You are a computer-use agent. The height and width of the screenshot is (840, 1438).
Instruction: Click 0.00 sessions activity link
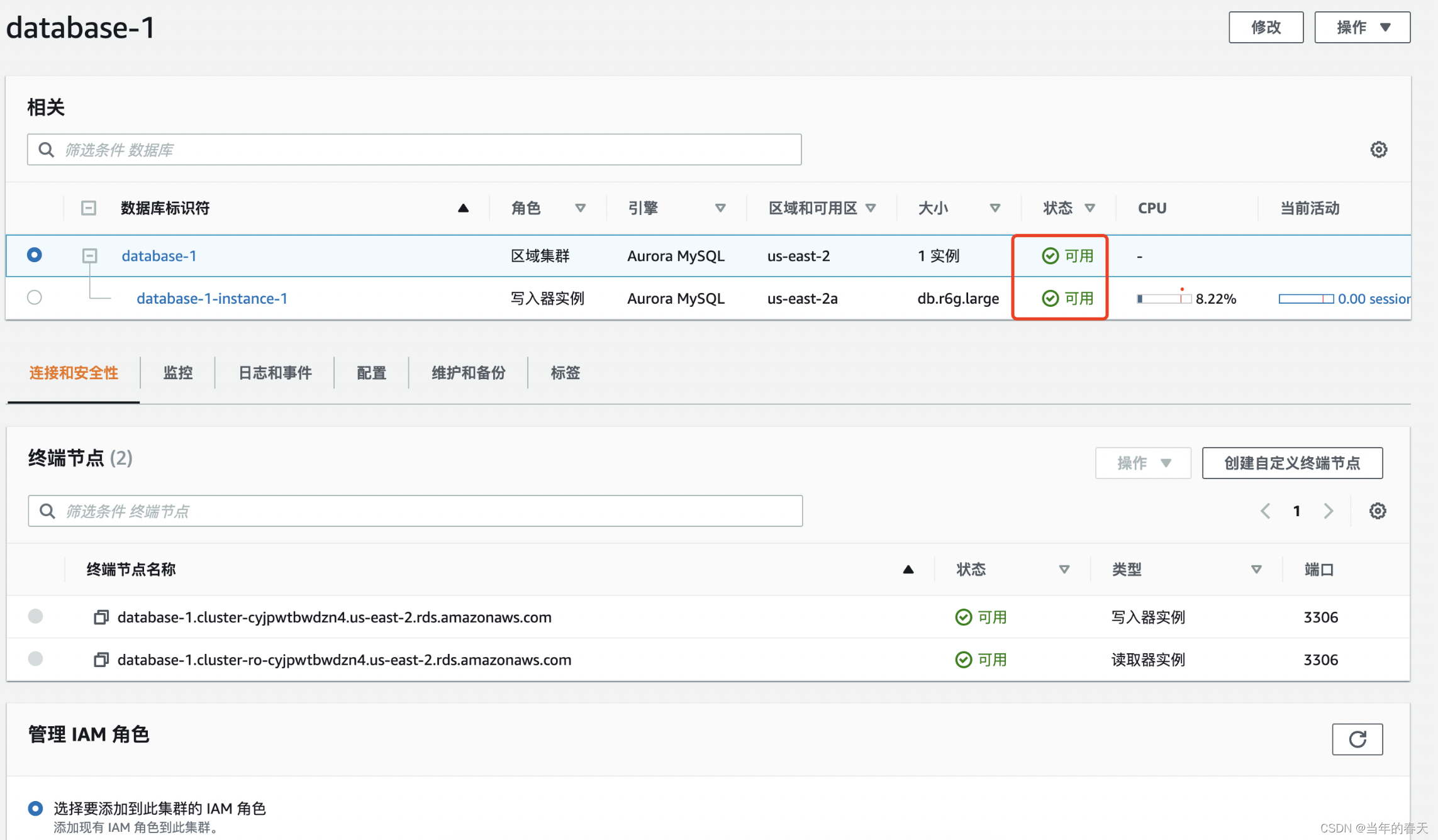click(1374, 299)
